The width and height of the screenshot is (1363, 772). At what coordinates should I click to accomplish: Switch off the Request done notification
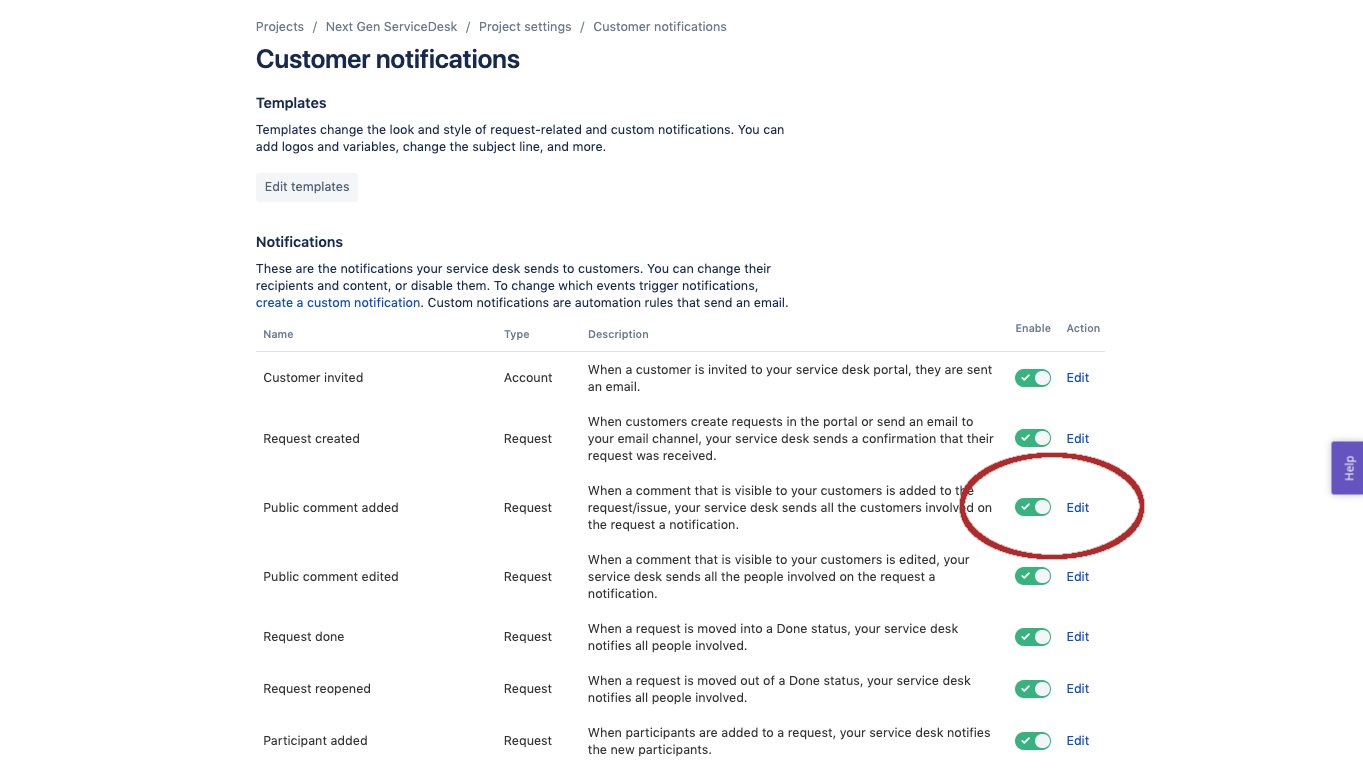click(1033, 637)
